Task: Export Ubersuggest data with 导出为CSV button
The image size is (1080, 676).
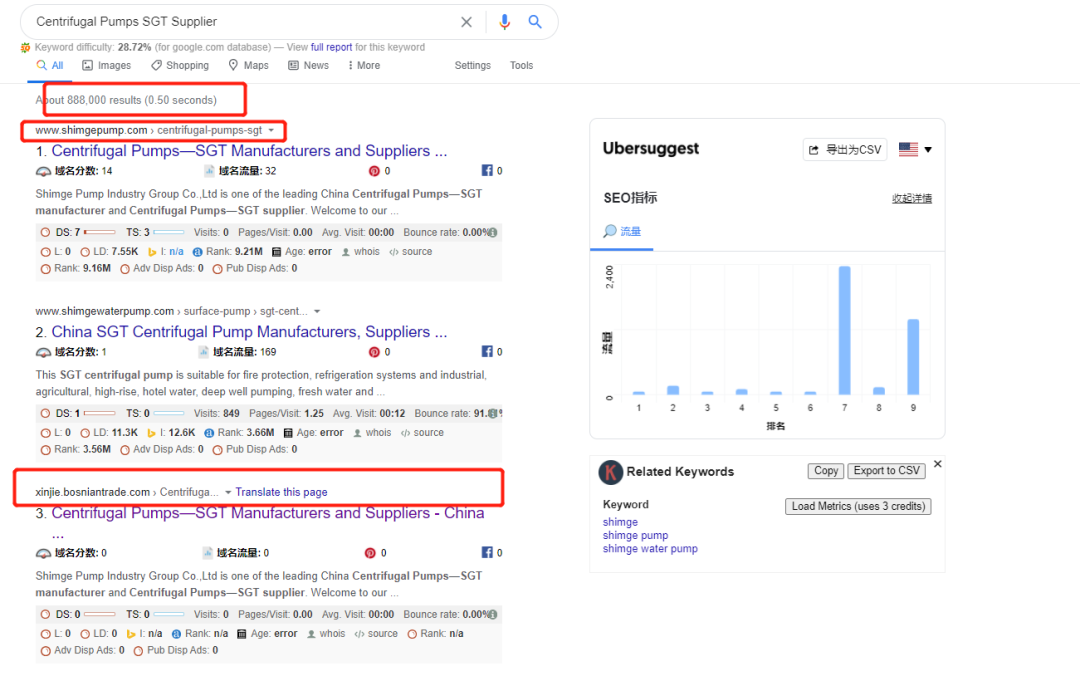Action: (x=845, y=150)
